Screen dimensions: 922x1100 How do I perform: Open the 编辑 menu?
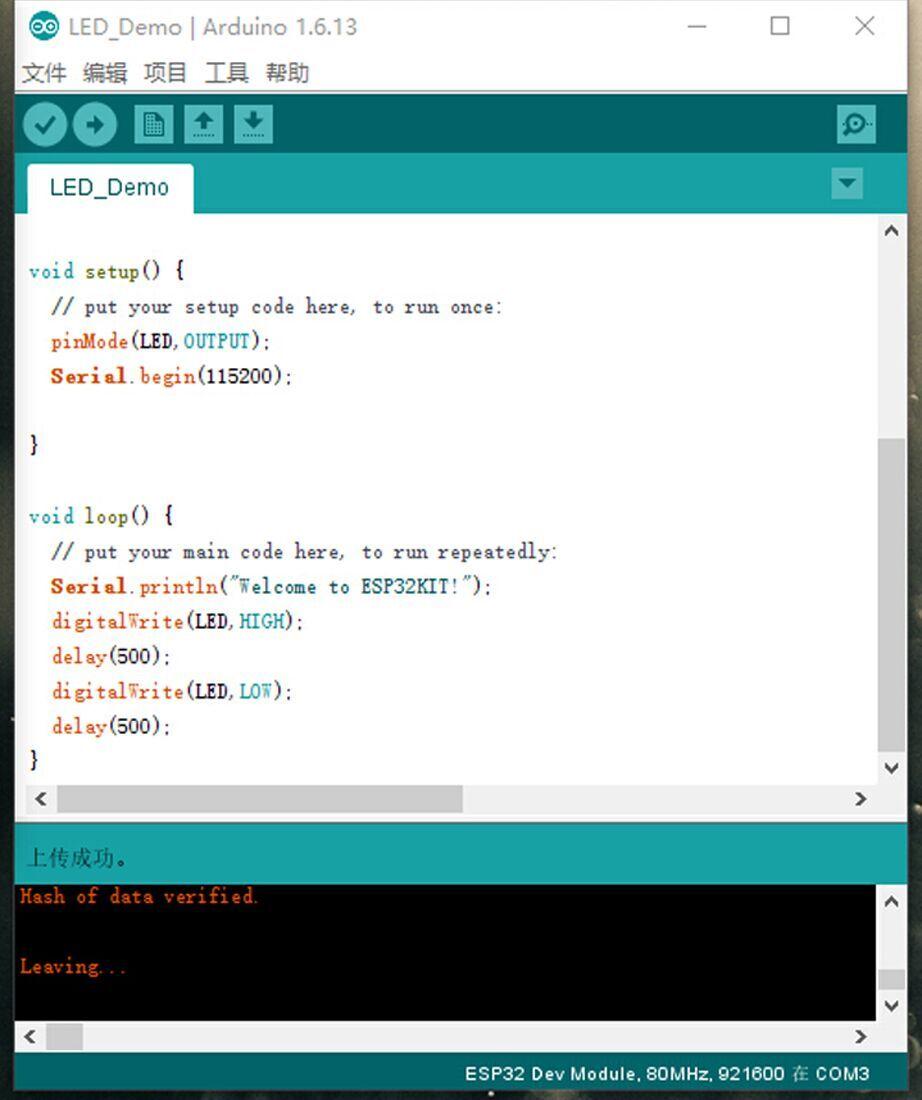[105, 73]
